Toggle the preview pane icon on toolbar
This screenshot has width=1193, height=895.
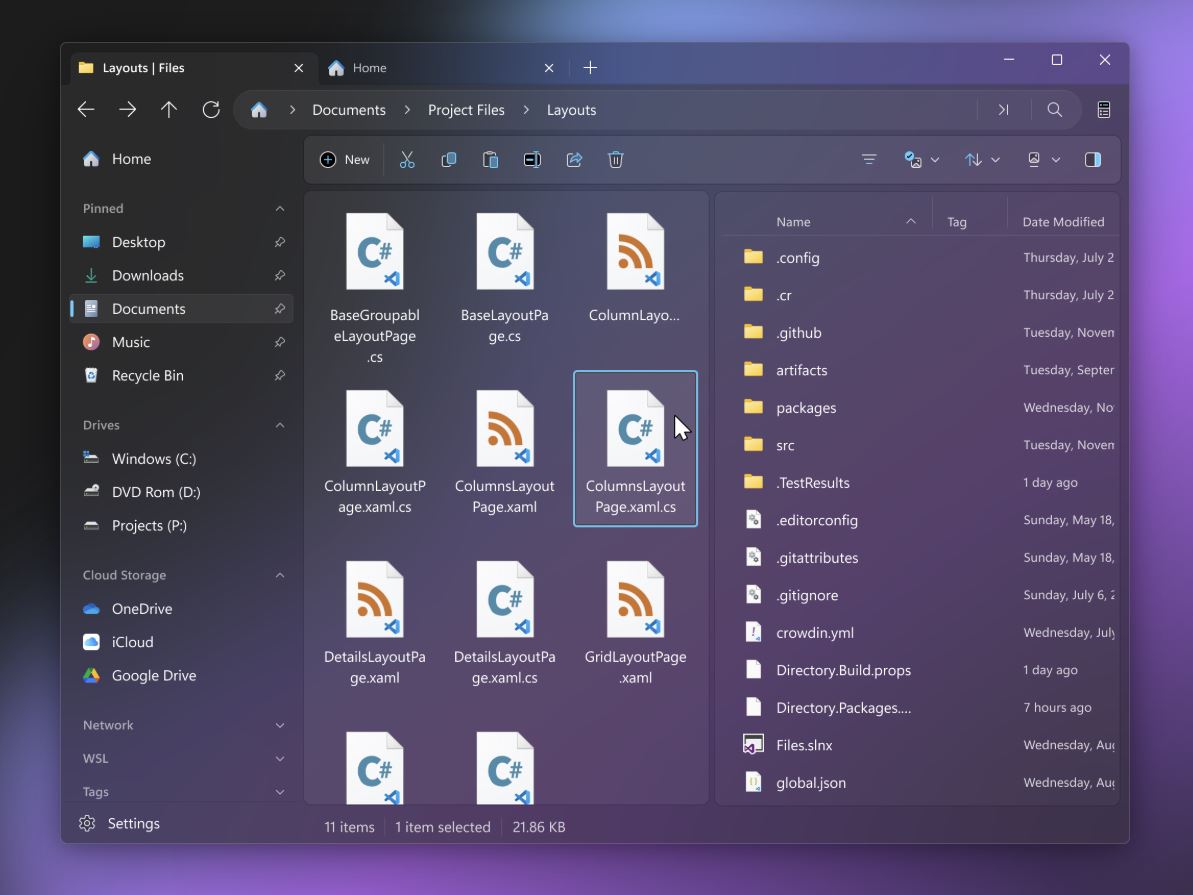tap(1034, 159)
